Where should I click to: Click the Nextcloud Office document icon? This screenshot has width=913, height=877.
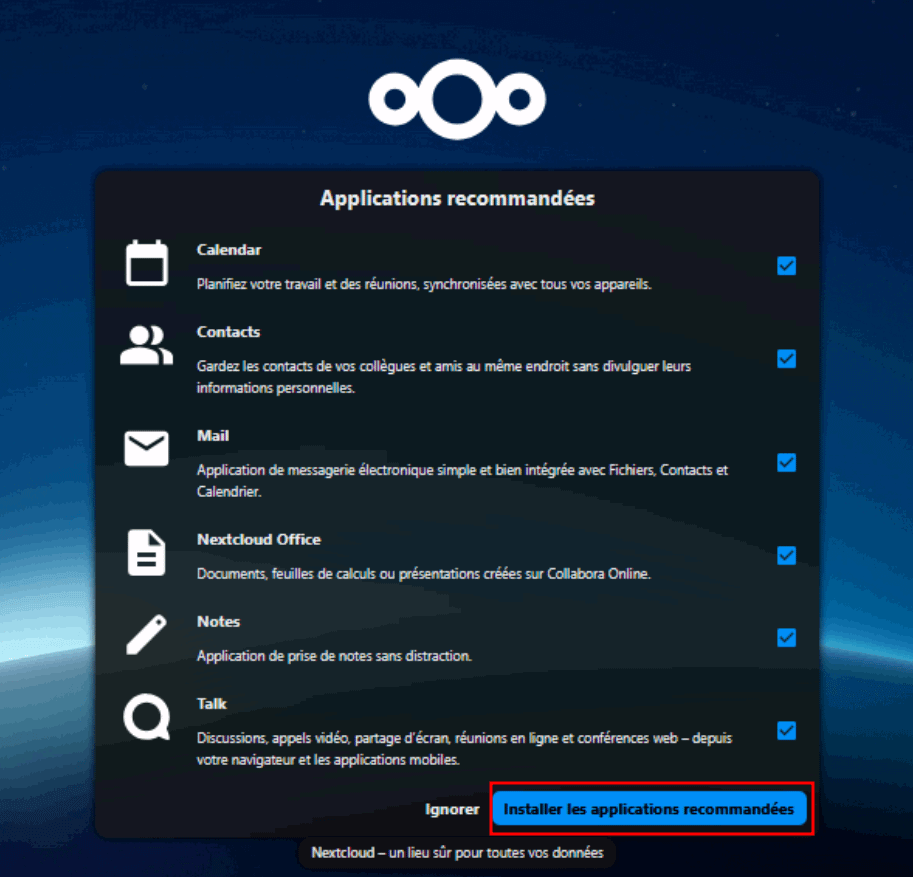click(146, 553)
